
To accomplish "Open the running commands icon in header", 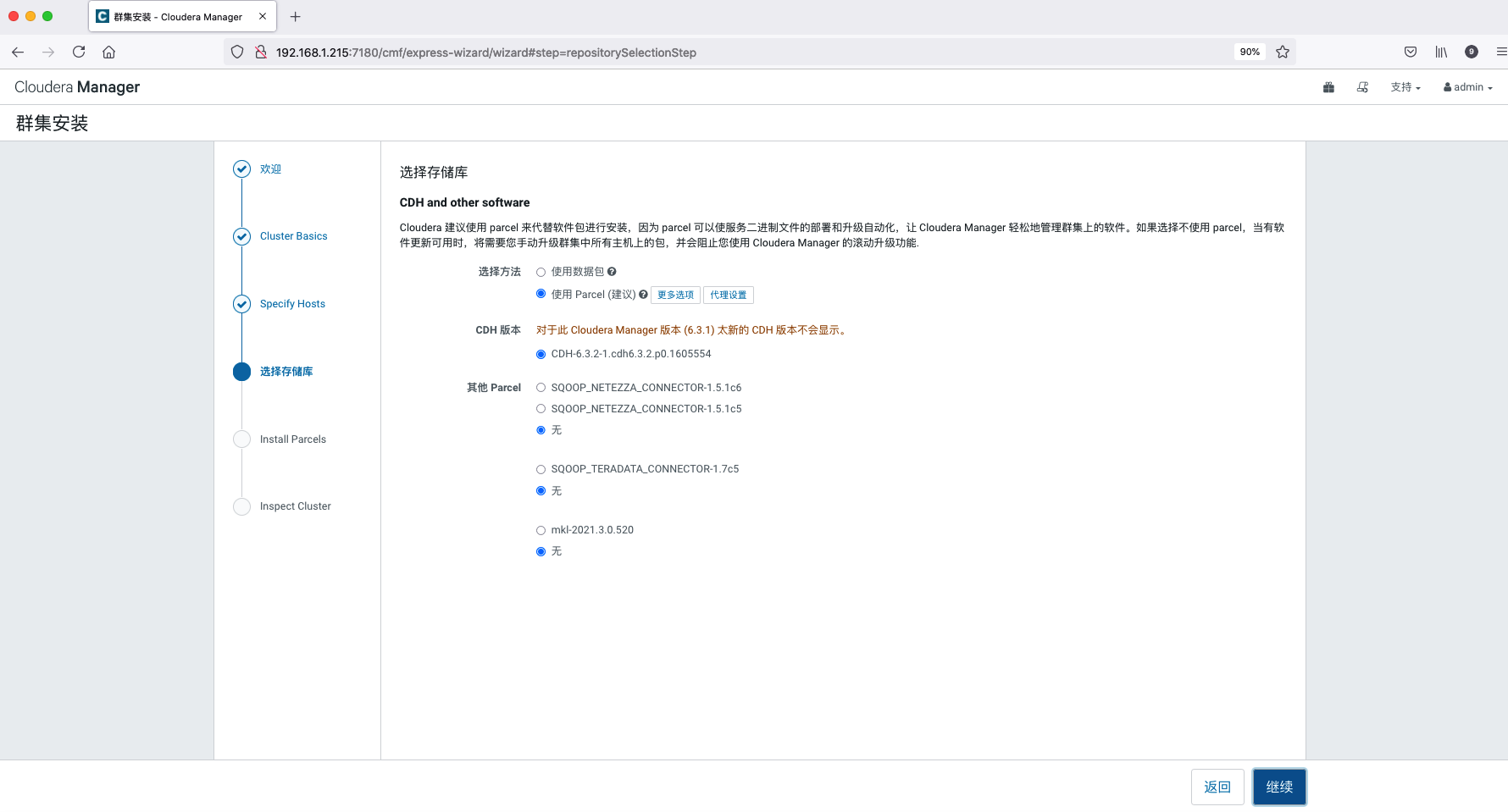I will tap(1362, 87).
